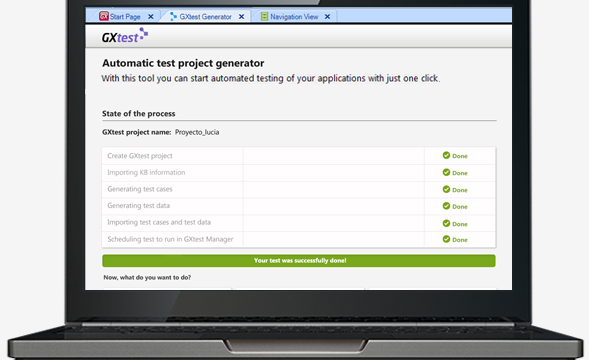Click the Done checkmark for Importing KB information
The width and height of the screenshot is (589, 360).
(x=446, y=172)
